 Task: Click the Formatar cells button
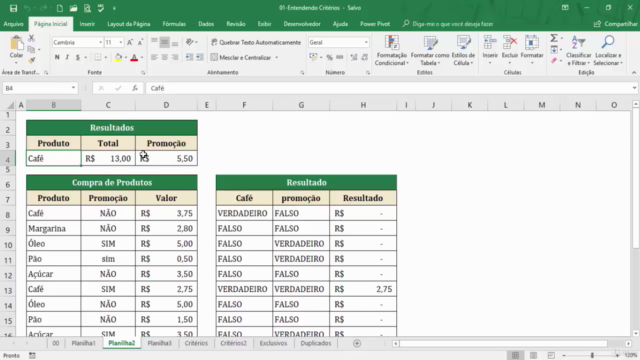pos(532,51)
